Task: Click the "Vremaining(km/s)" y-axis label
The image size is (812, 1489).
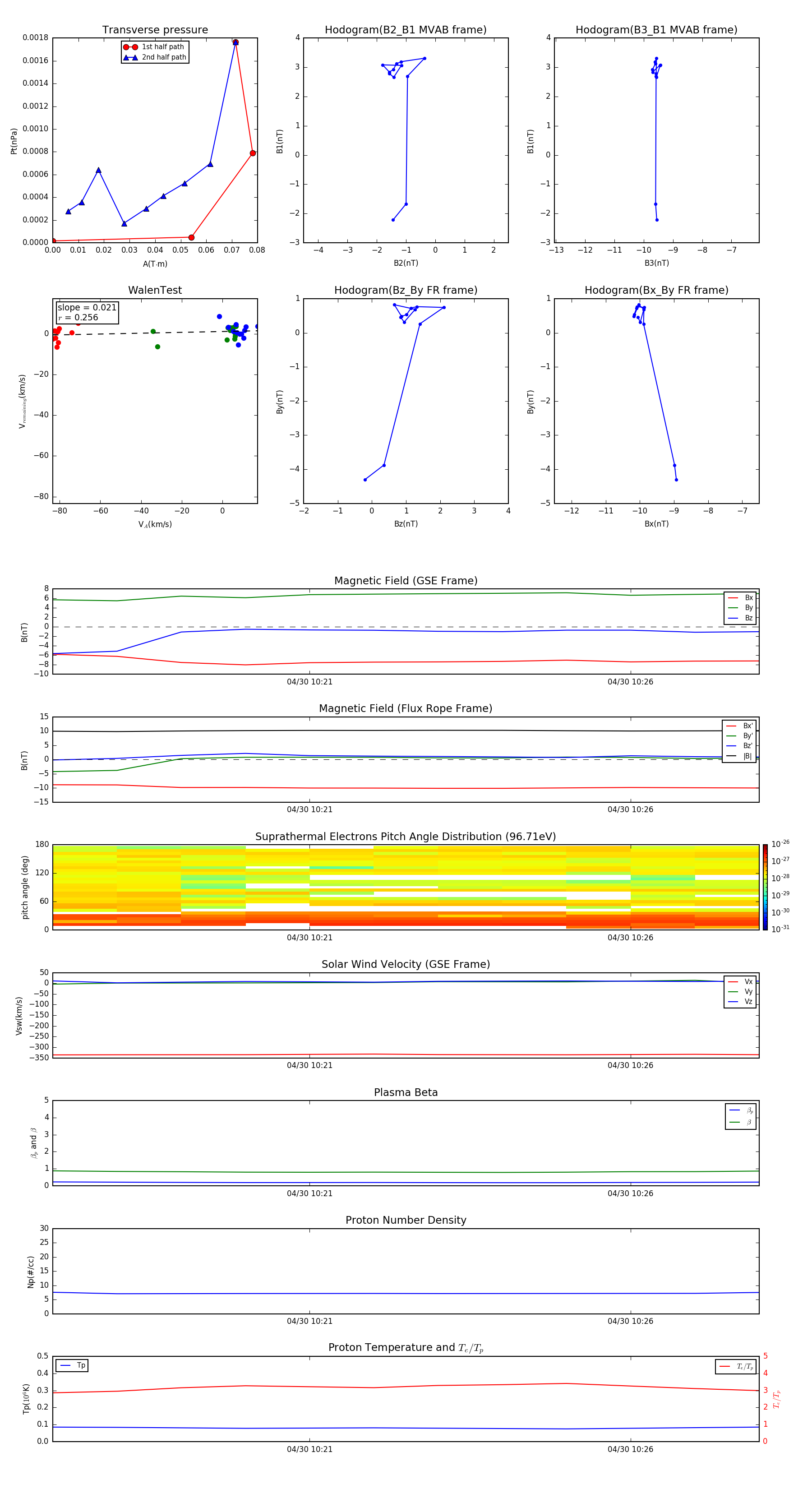Action: 22,401
